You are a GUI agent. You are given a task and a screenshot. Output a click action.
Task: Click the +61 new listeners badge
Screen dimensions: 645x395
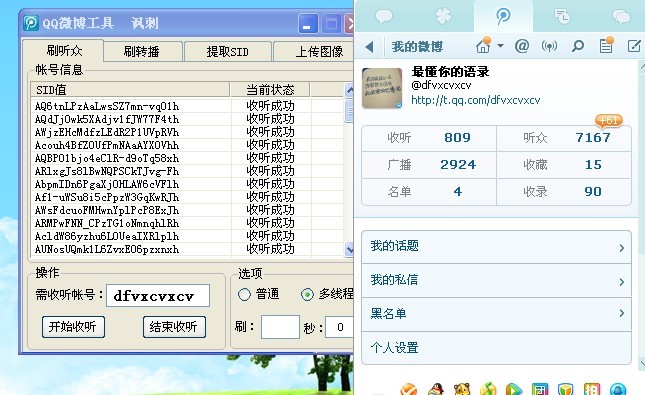click(x=608, y=120)
